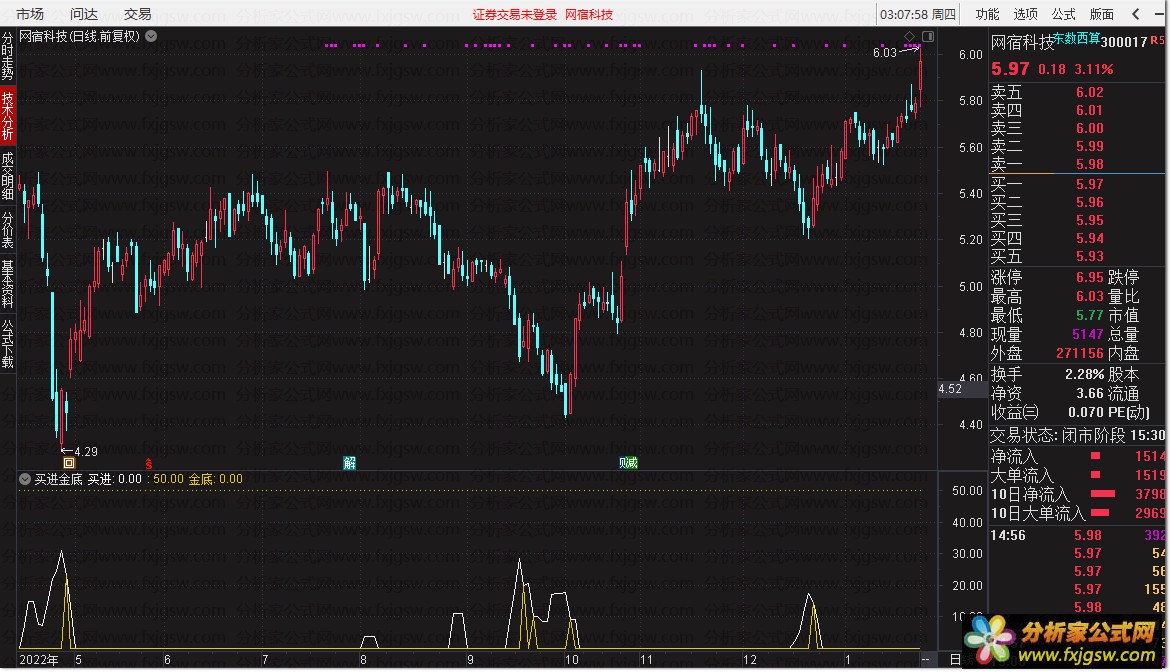Click the 换手 value 2.28%
The width and height of the screenshot is (1172, 672).
coord(1085,374)
